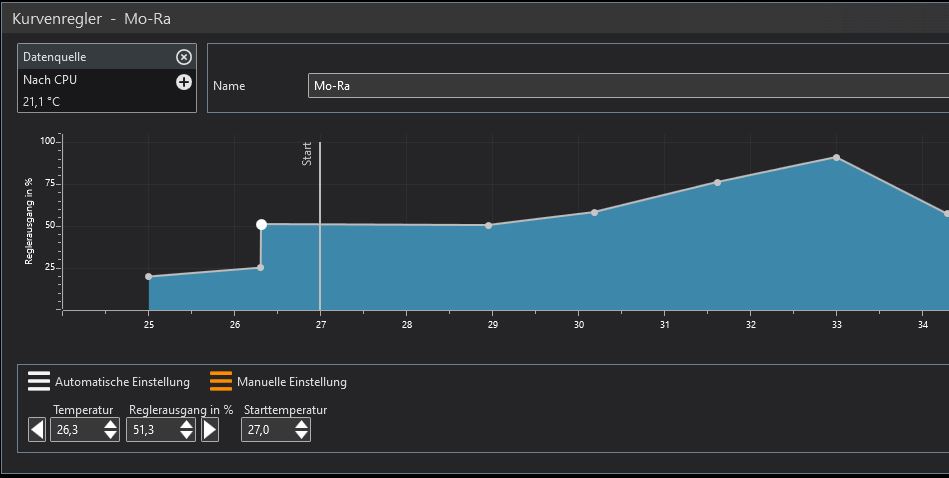Add a data source with the plus icon
The width and height of the screenshot is (949, 478).
coord(183,82)
